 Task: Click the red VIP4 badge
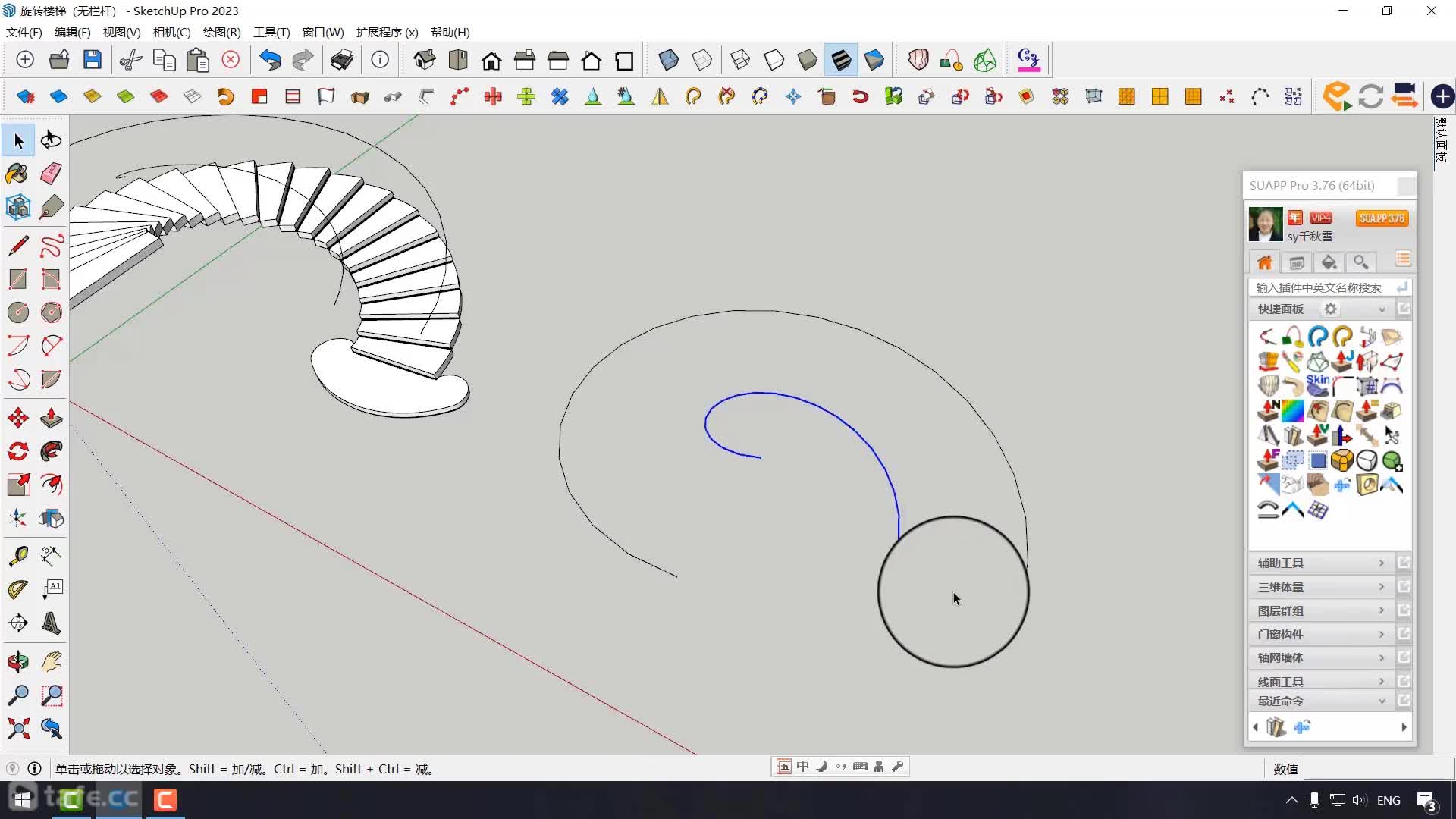pyautogui.click(x=1320, y=218)
